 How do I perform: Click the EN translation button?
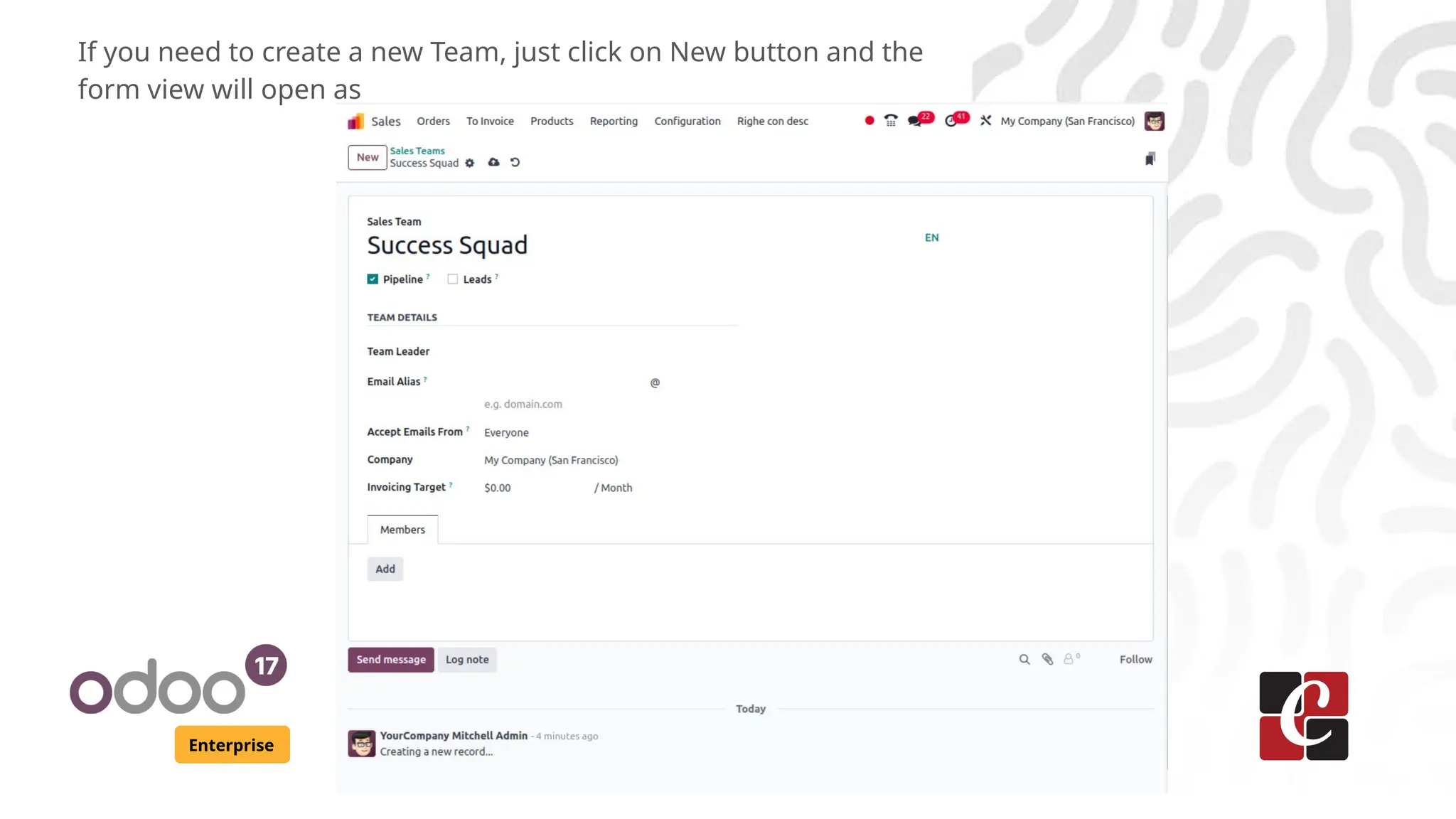click(x=931, y=237)
